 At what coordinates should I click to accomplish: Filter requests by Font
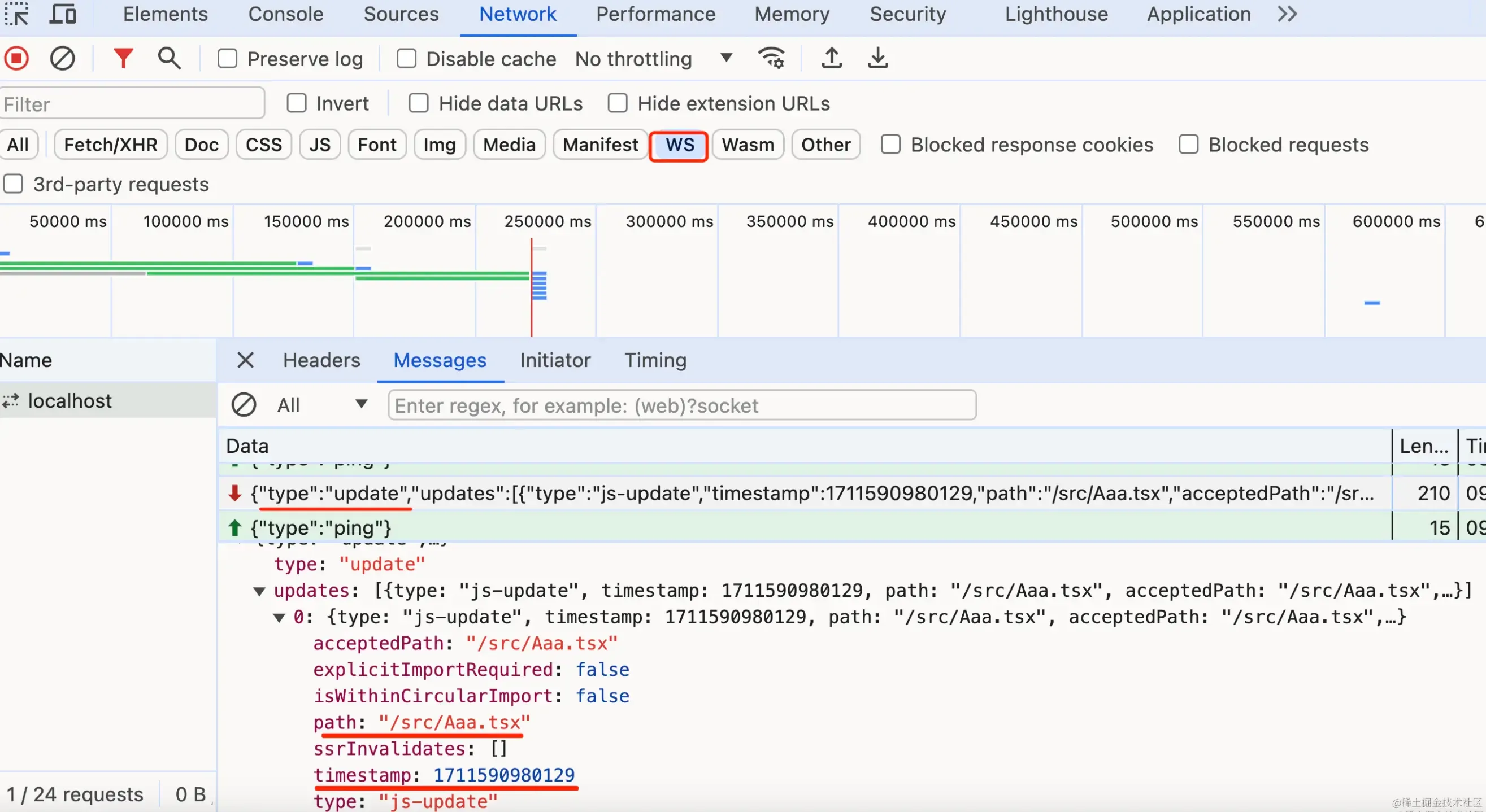click(377, 144)
